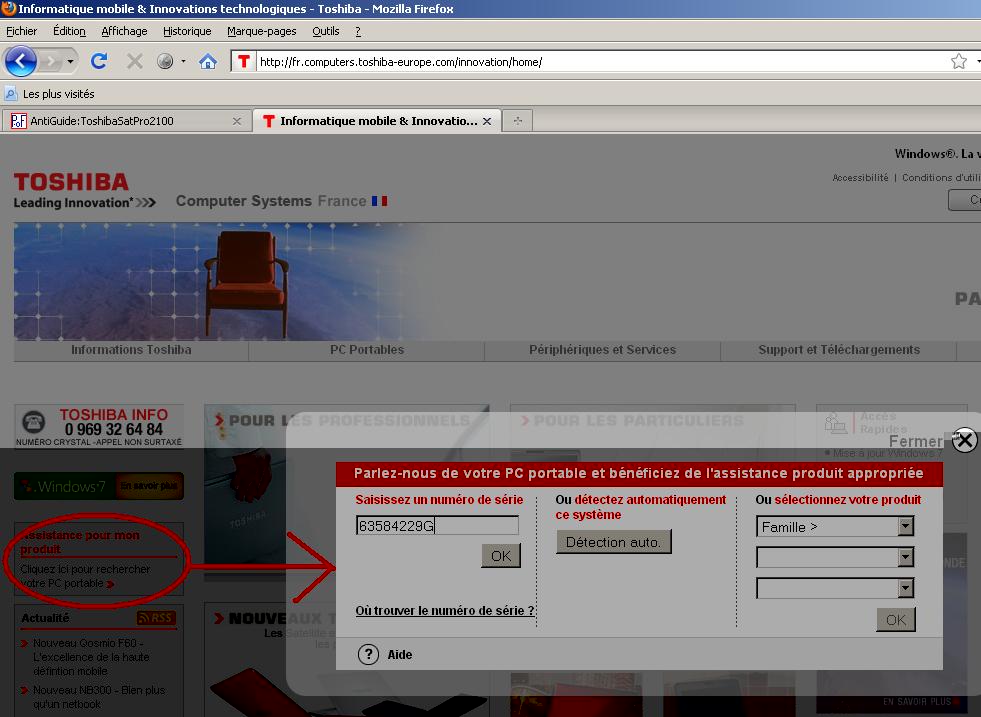This screenshot has height=717, width=981.
Task: Switch to the AntiGuide:ToshibaSatPro2100 tab
Action: click(x=125, y=121)
